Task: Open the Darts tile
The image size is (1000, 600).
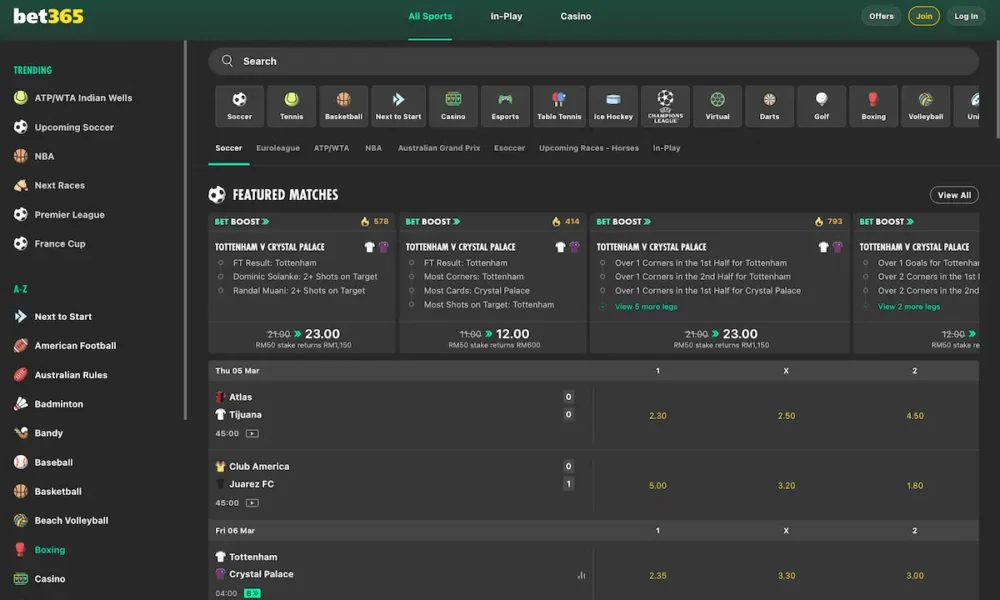Action: tap(769, 106)
